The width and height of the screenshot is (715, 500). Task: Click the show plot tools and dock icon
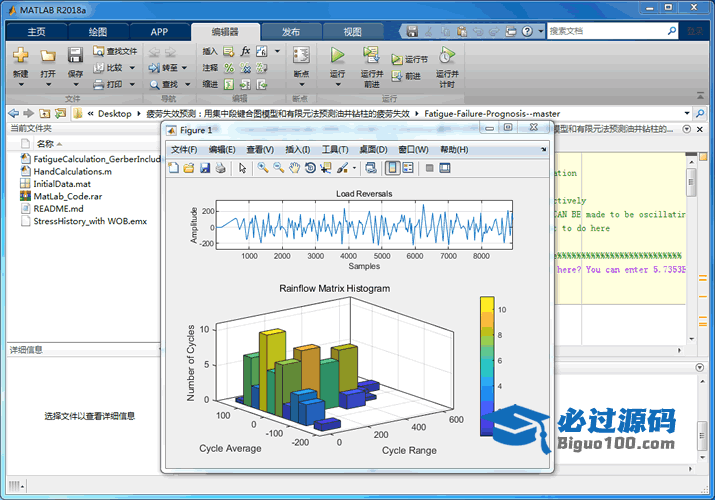point(445,168)
